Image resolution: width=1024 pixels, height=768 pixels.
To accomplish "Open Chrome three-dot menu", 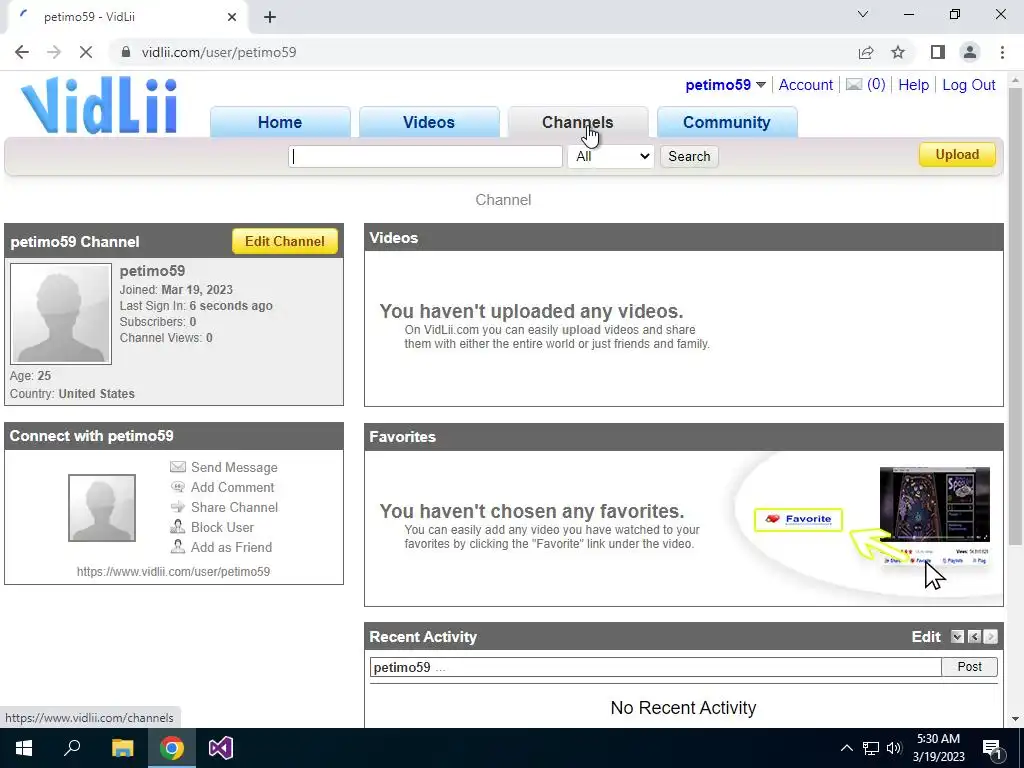I will (1002, 52).
